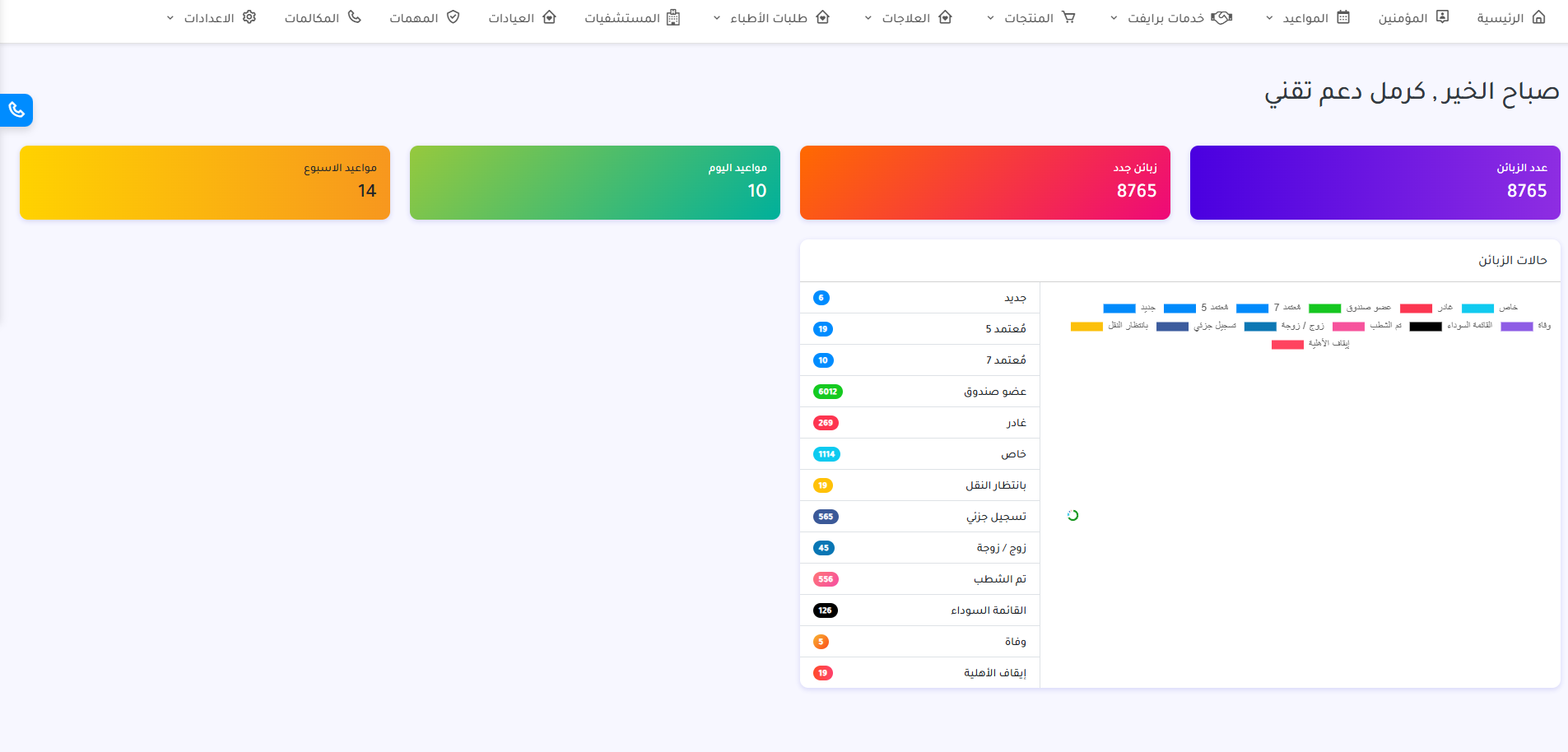Image resolution: width=1568 pixels, height=752 pixels.
Task: Hide the القائمة السوداء series in chart legend
Action: point(1451,326)
